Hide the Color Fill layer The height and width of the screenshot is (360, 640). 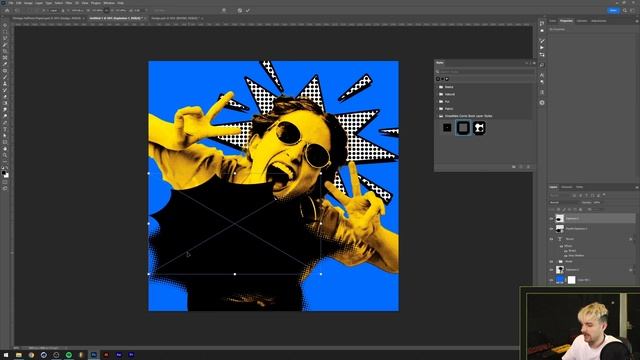point(551,280)
